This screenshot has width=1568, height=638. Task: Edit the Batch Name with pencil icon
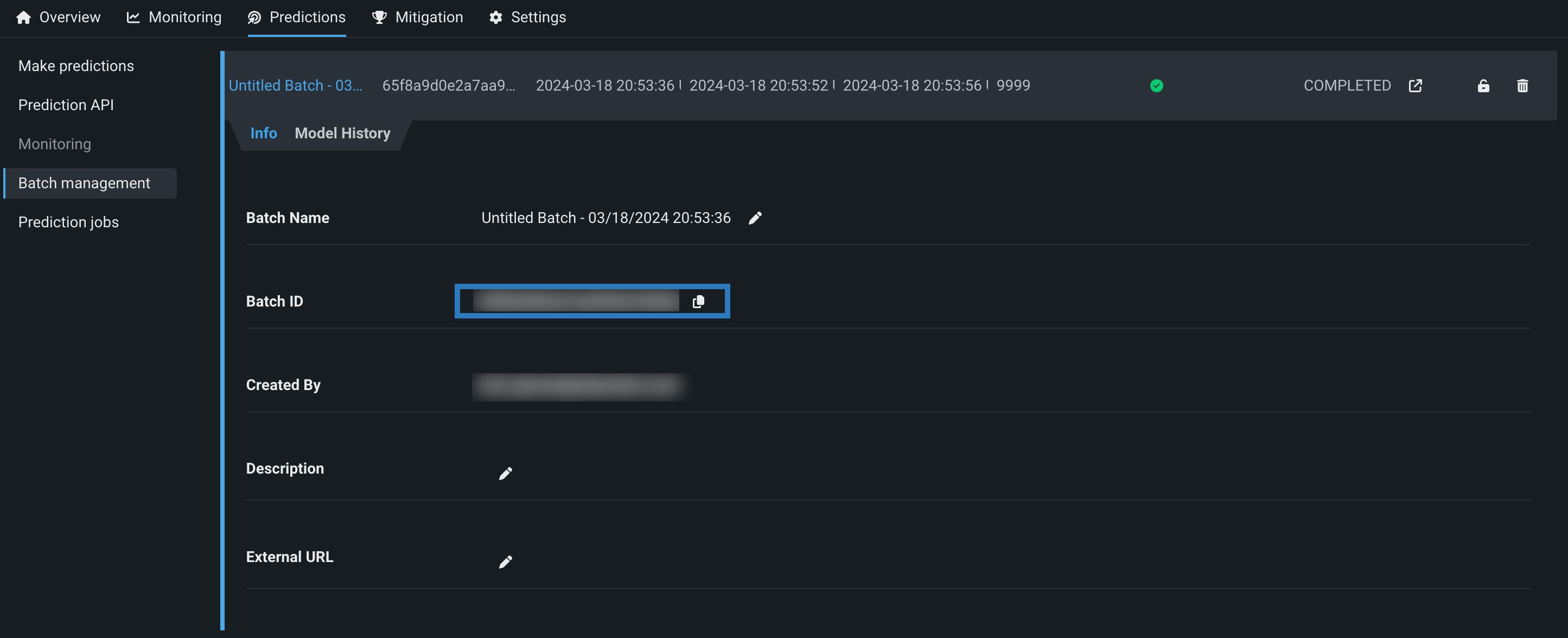tap(755, 218)
